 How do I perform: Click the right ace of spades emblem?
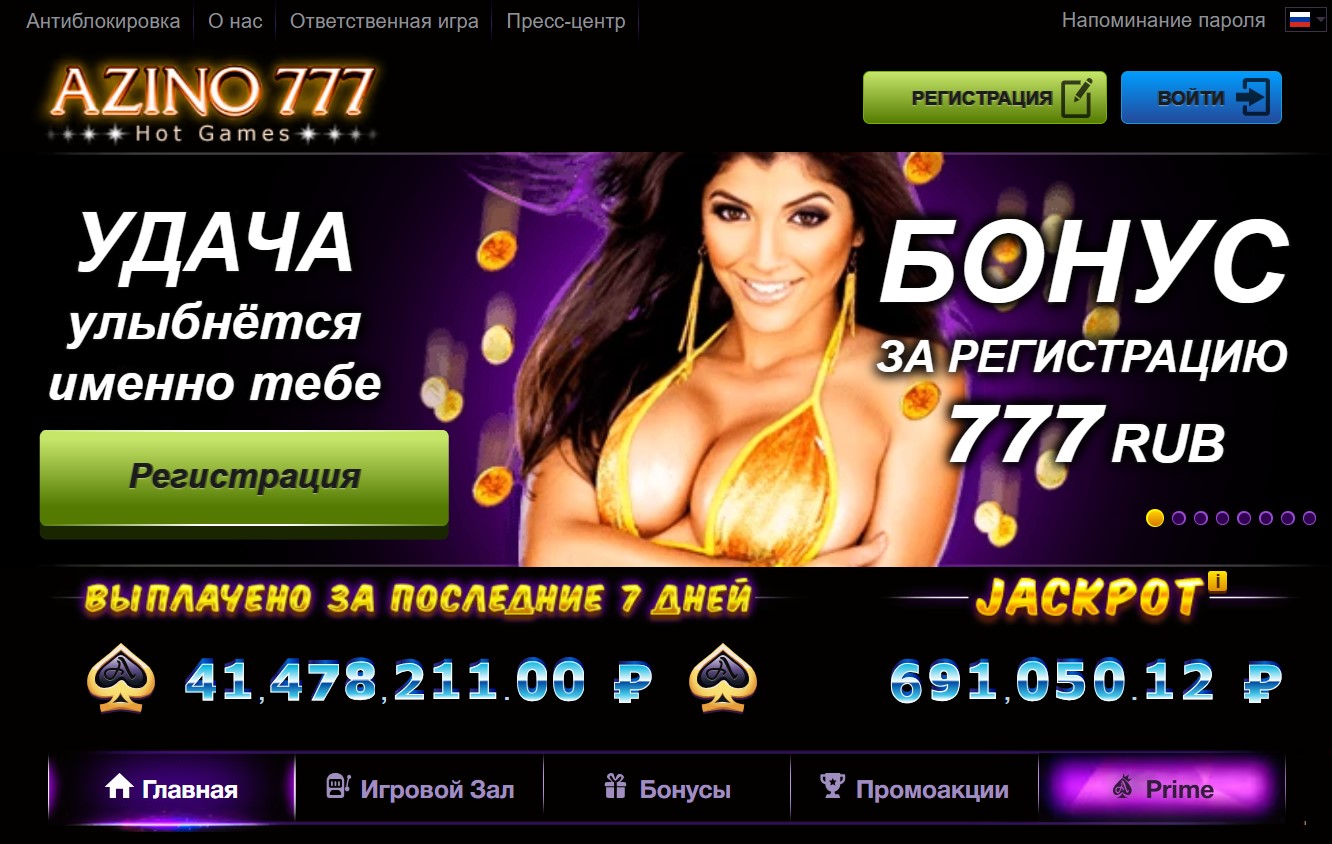723,679
